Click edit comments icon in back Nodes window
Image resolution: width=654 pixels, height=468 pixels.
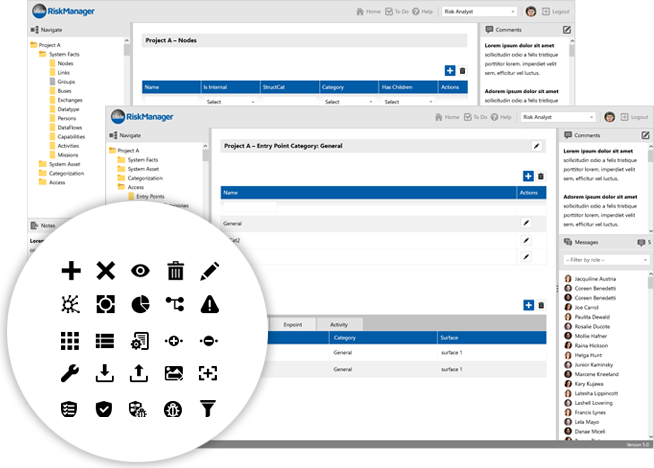tap(566, 30)
